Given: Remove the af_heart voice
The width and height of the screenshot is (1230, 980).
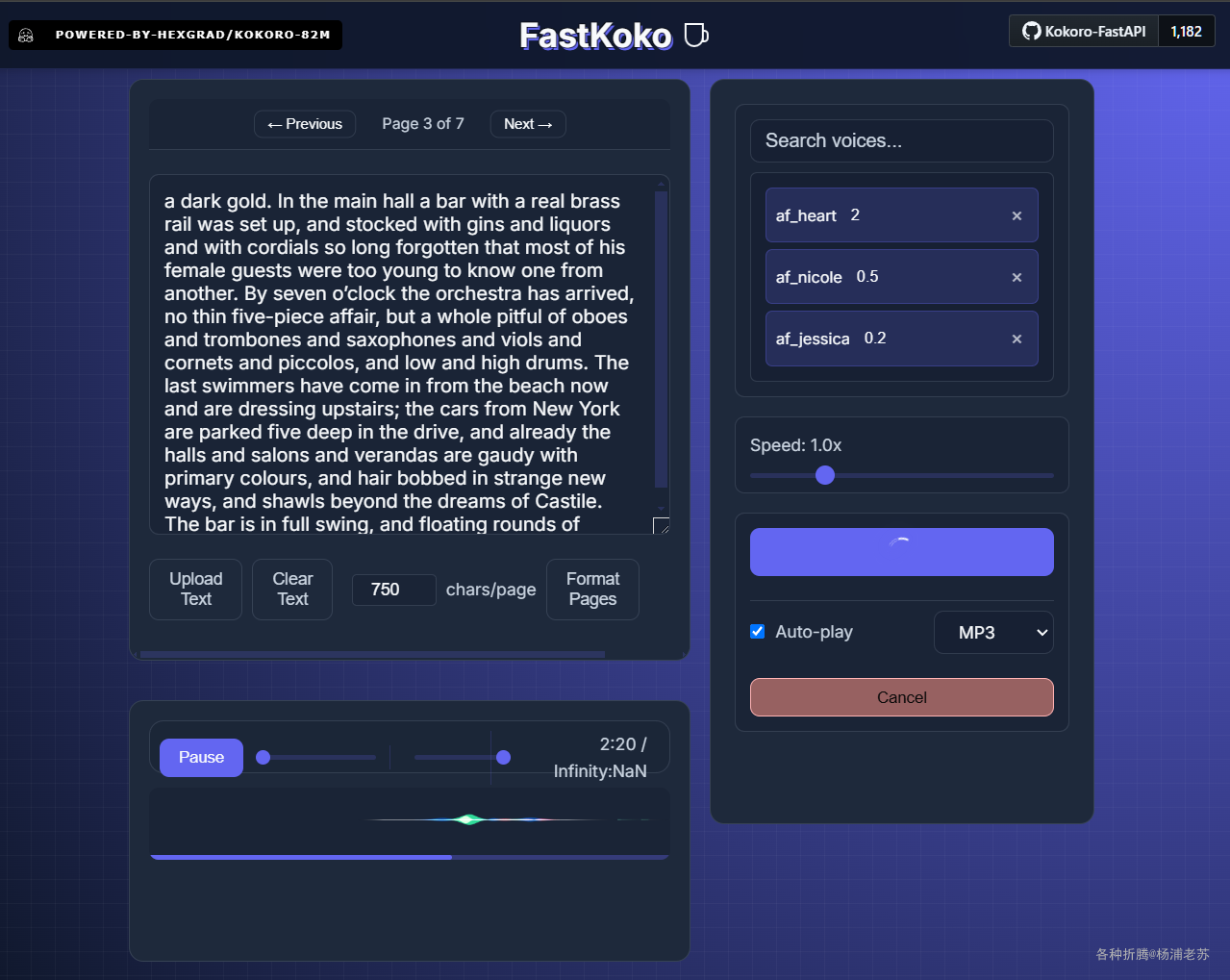Looking at the screenshot, I should 1017,215.
